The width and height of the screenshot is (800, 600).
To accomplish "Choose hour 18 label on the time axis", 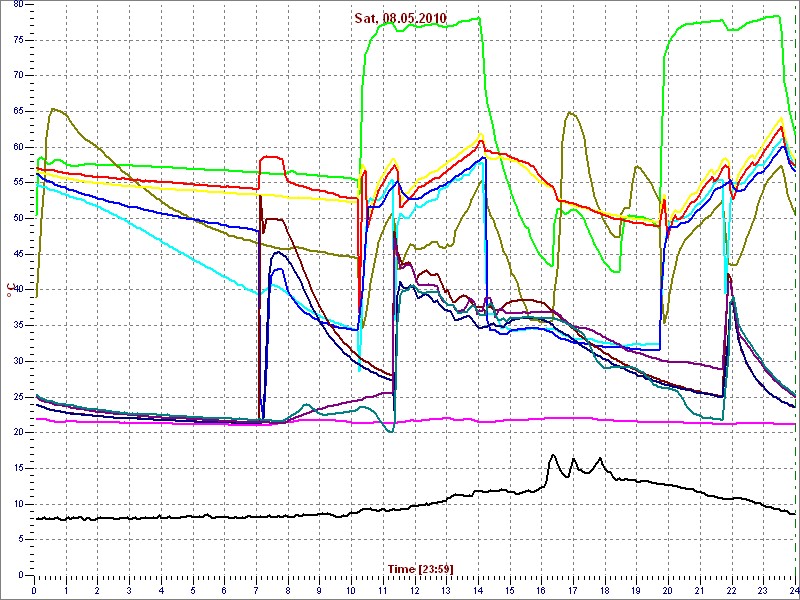I will tap(605, 591).
